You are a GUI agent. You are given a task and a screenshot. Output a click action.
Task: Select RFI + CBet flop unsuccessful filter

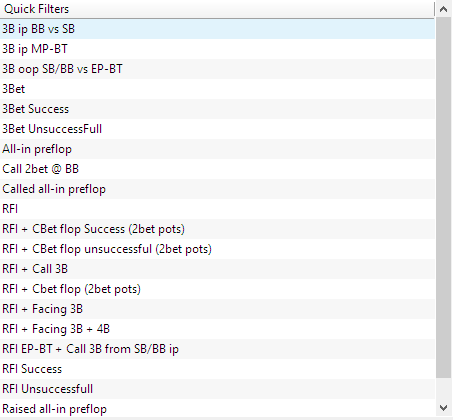(x=217, y=249)
